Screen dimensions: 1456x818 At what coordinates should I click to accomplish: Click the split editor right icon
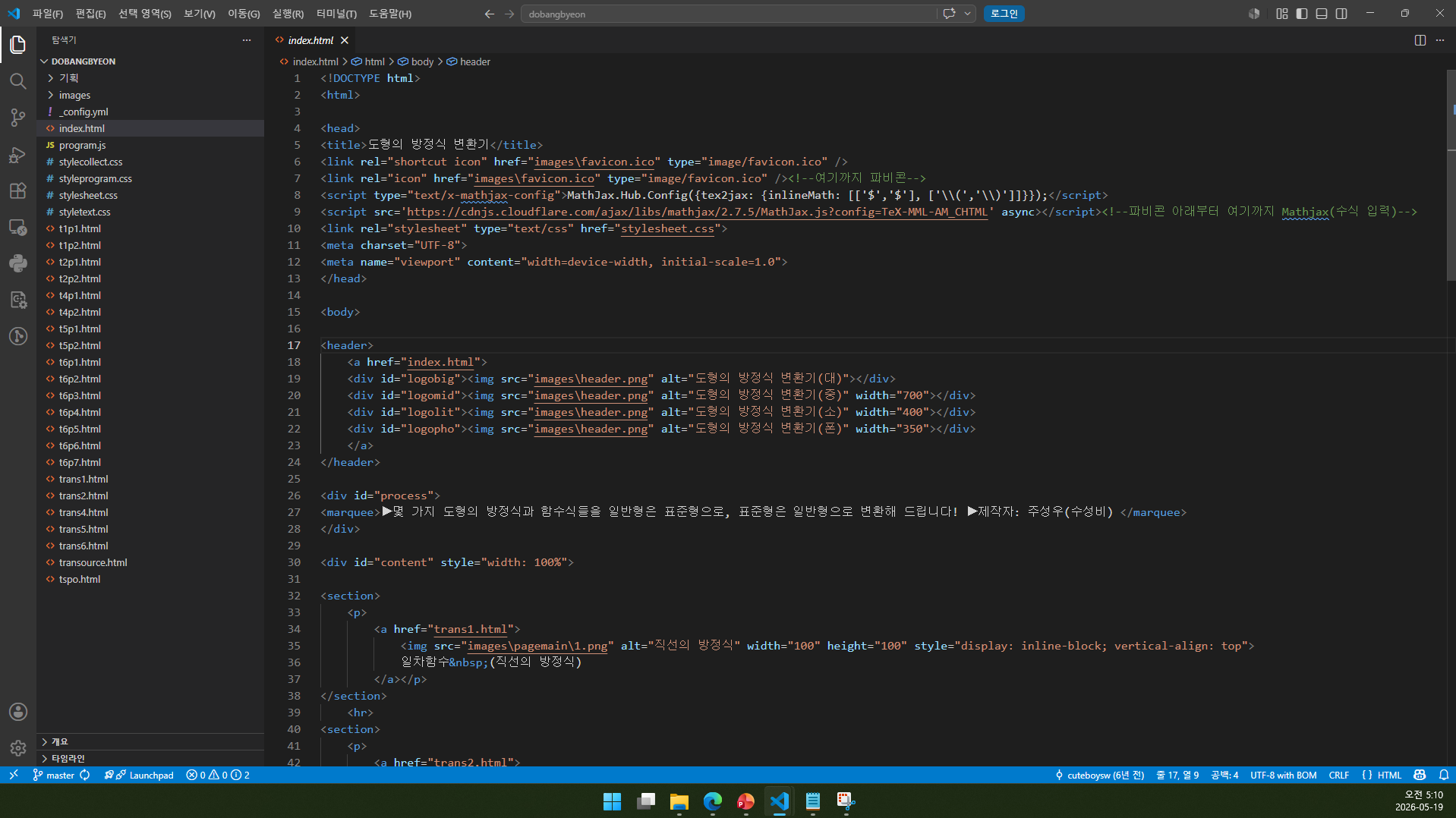(x=1420, y=40)
